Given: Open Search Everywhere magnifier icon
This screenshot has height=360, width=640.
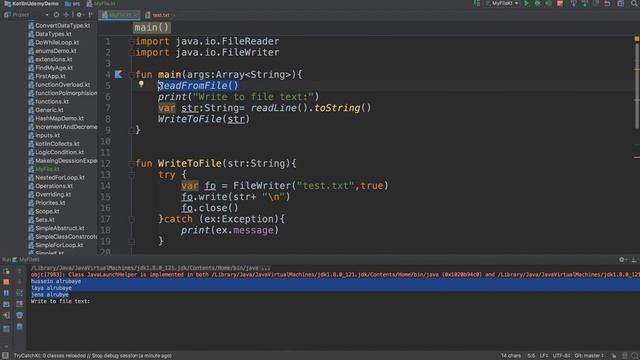Looking at the screenshot, I should pyautogui.click(x=634, y=4).
